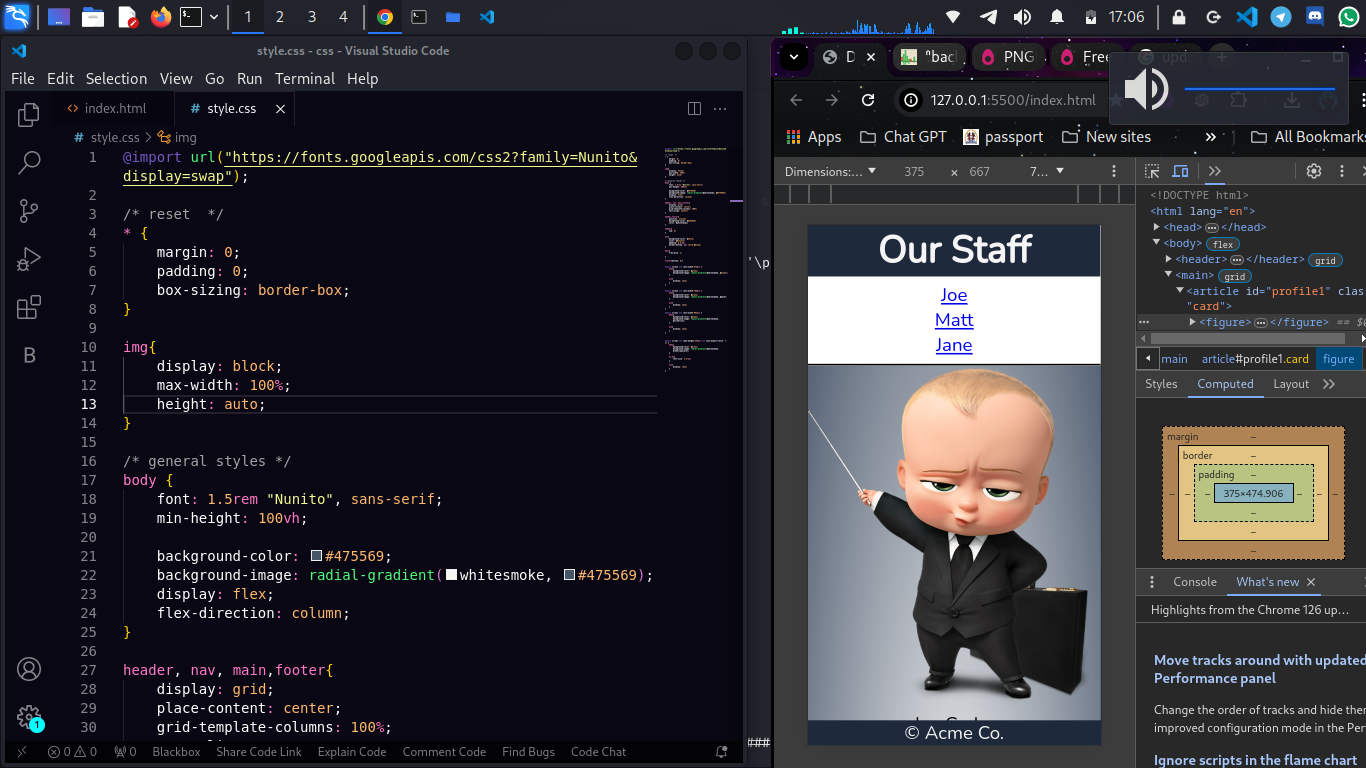Screen dimensions: 1366x768
Task: Click the whitesmoke color swatch in the gradient
Action: [x=451, y=575]
